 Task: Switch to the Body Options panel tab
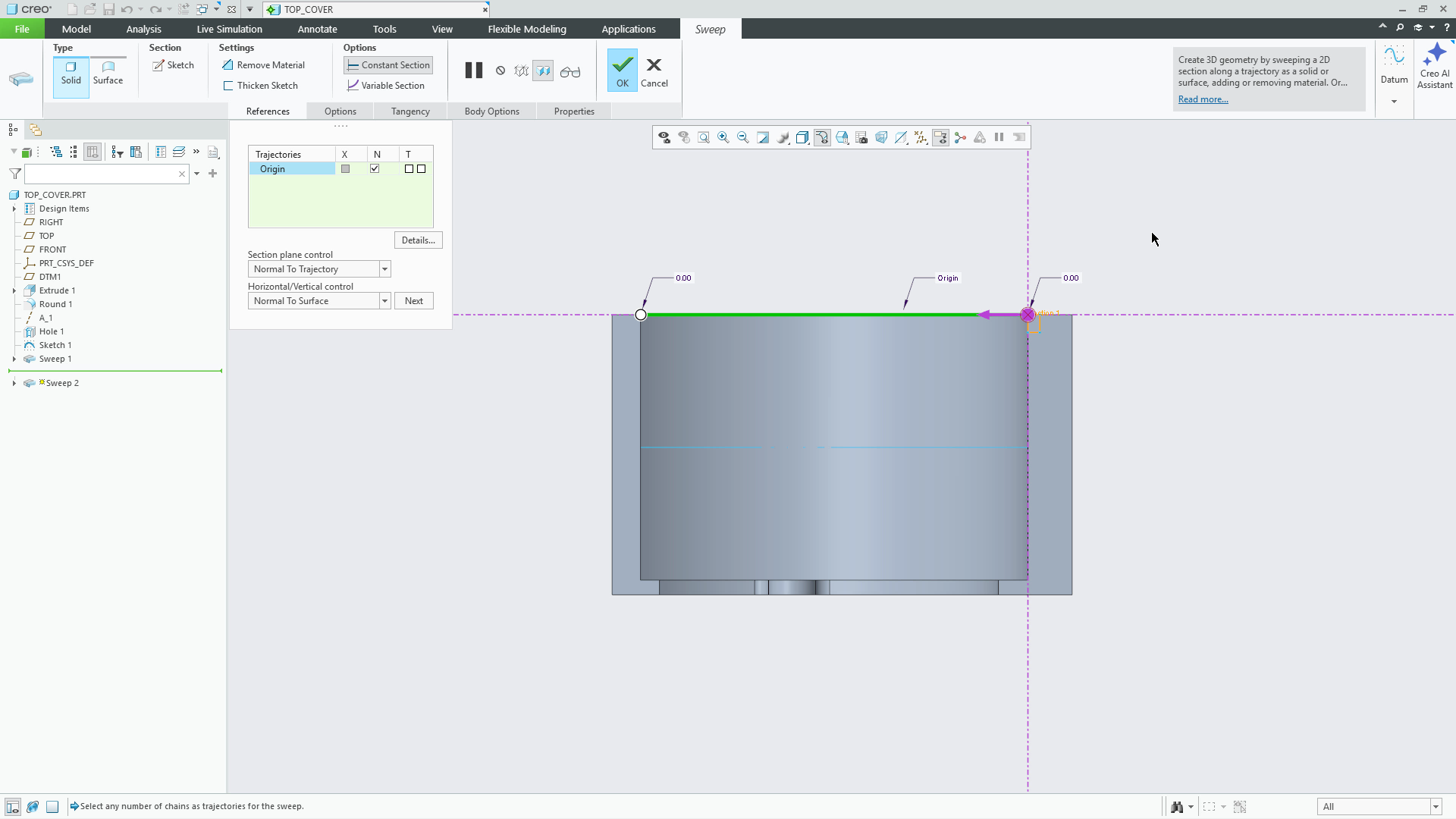[491, 111]
